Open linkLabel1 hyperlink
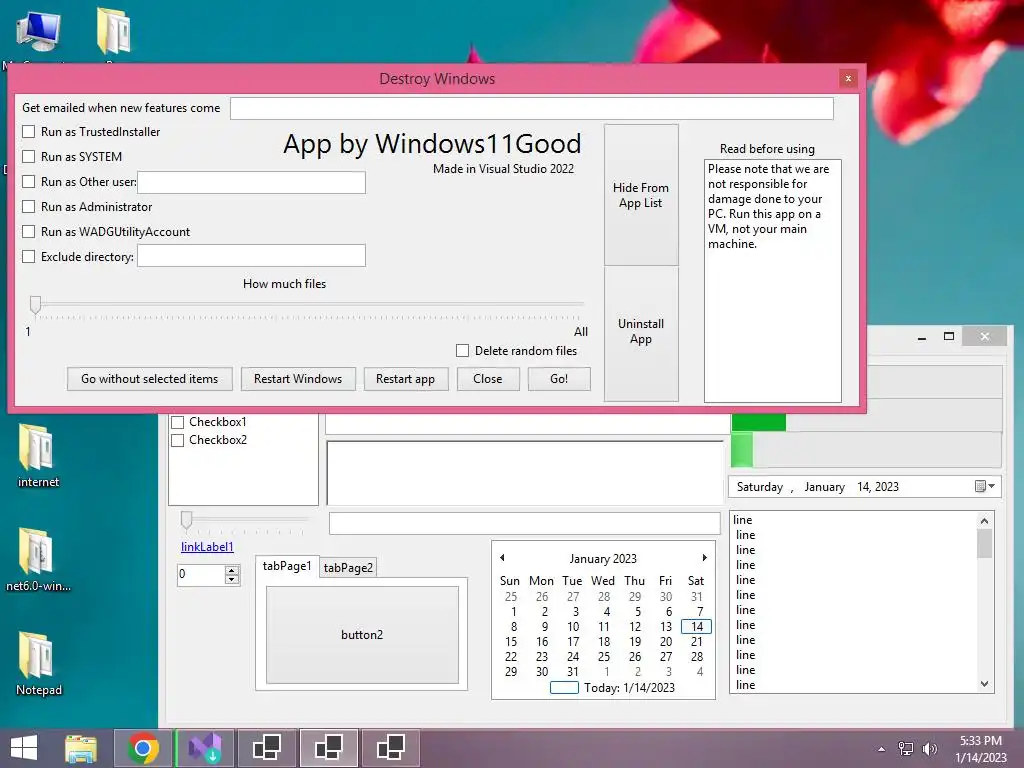 pyautogui.click(x=207, y=547)
